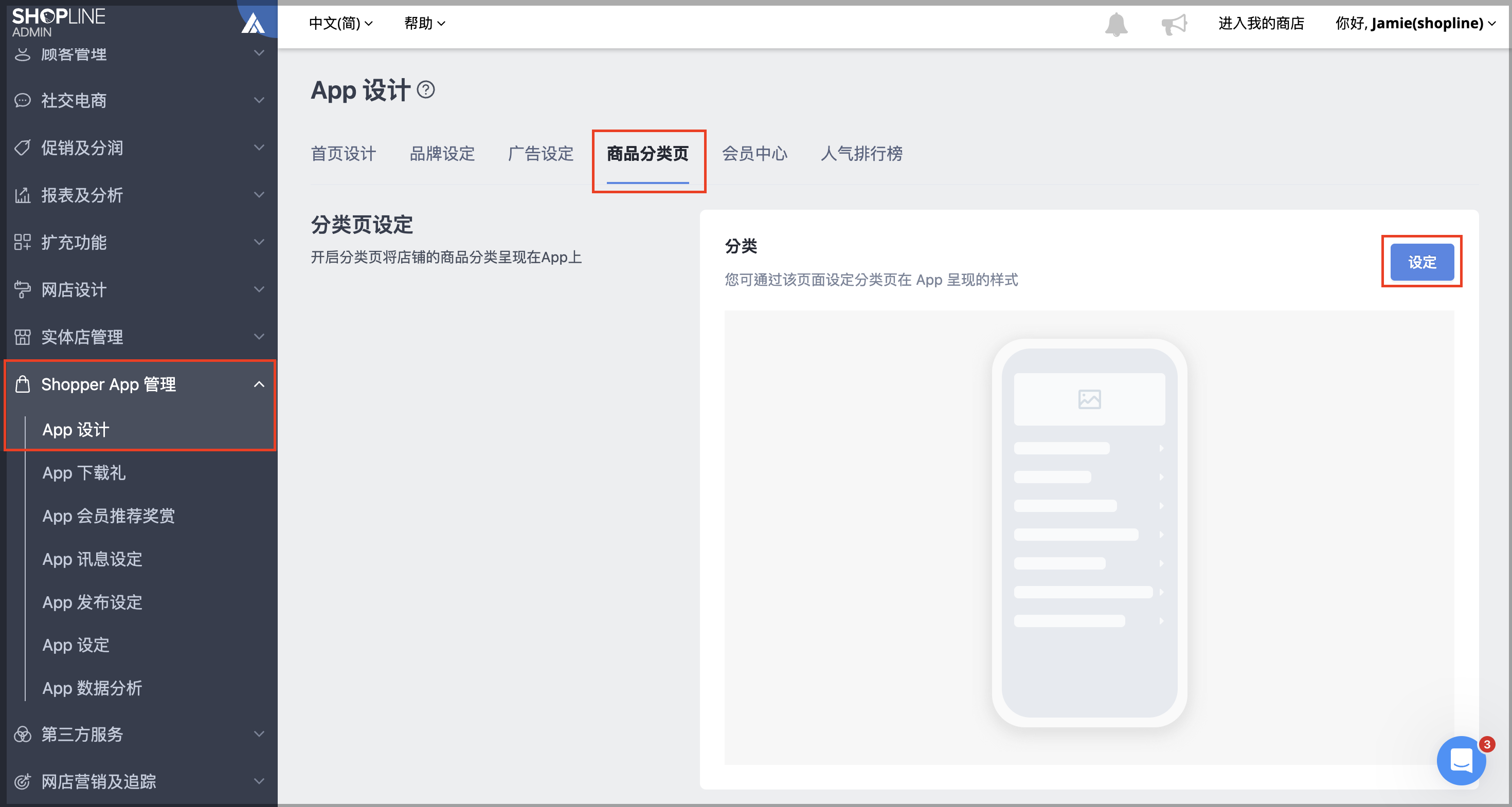Viewport: 1512px width, 807px height.
Task: Open App 发布设定 in the sidebar
Action: click(x=92, y=602)
